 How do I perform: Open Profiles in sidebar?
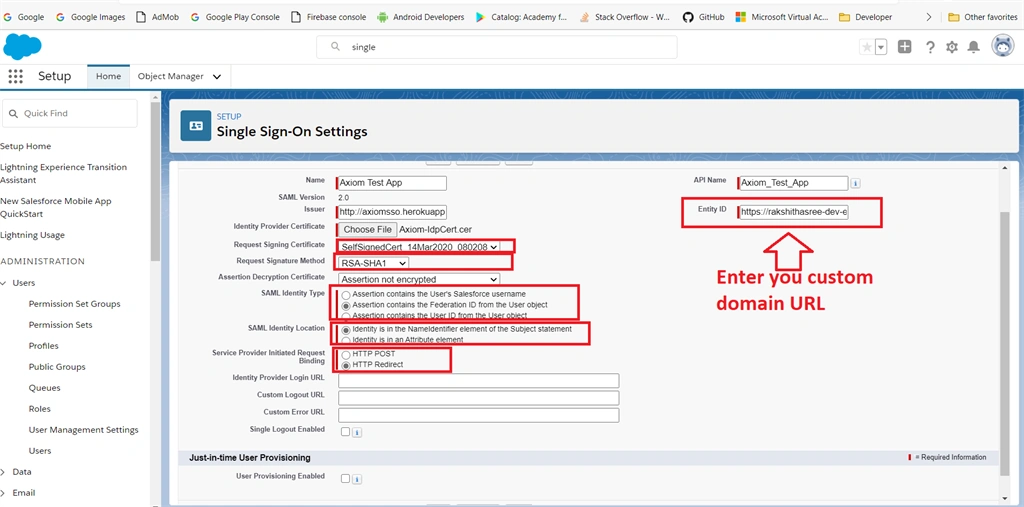click(x=44, y=346)
